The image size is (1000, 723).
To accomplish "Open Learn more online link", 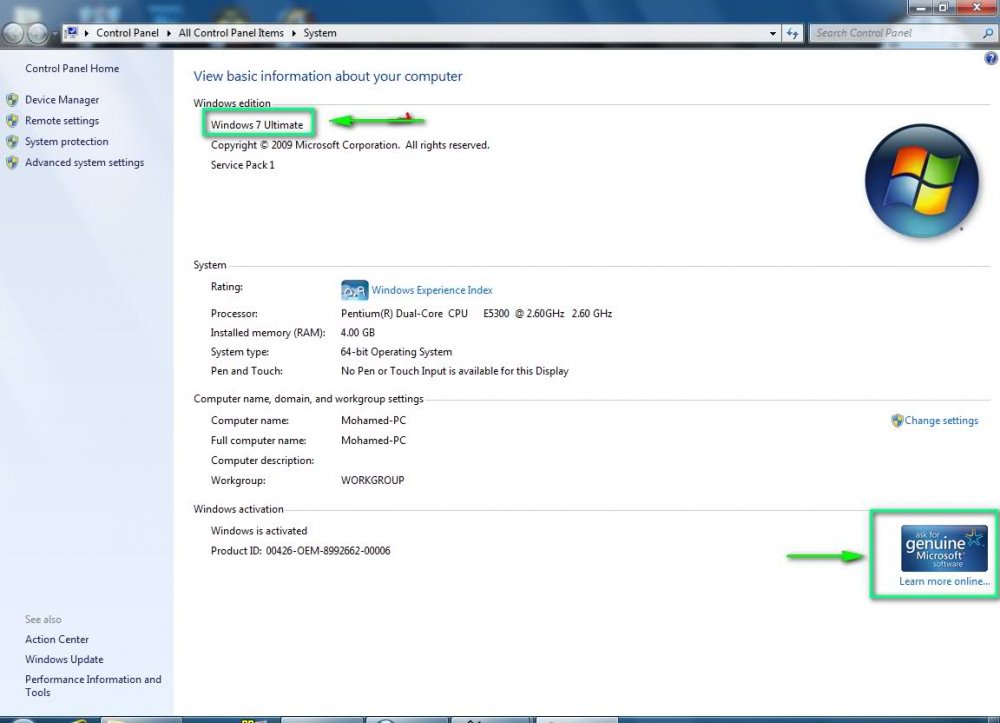I will tap(945, 581).
